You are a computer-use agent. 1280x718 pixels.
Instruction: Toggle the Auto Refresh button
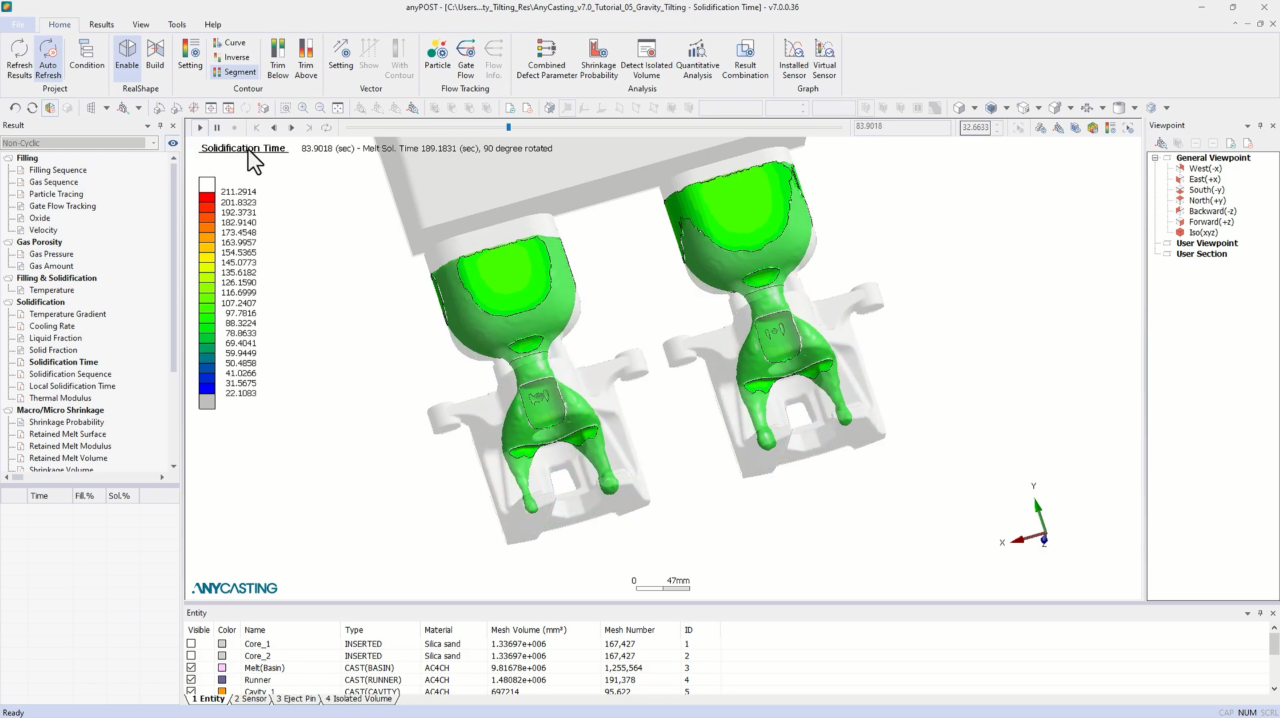tap(48, 59)
